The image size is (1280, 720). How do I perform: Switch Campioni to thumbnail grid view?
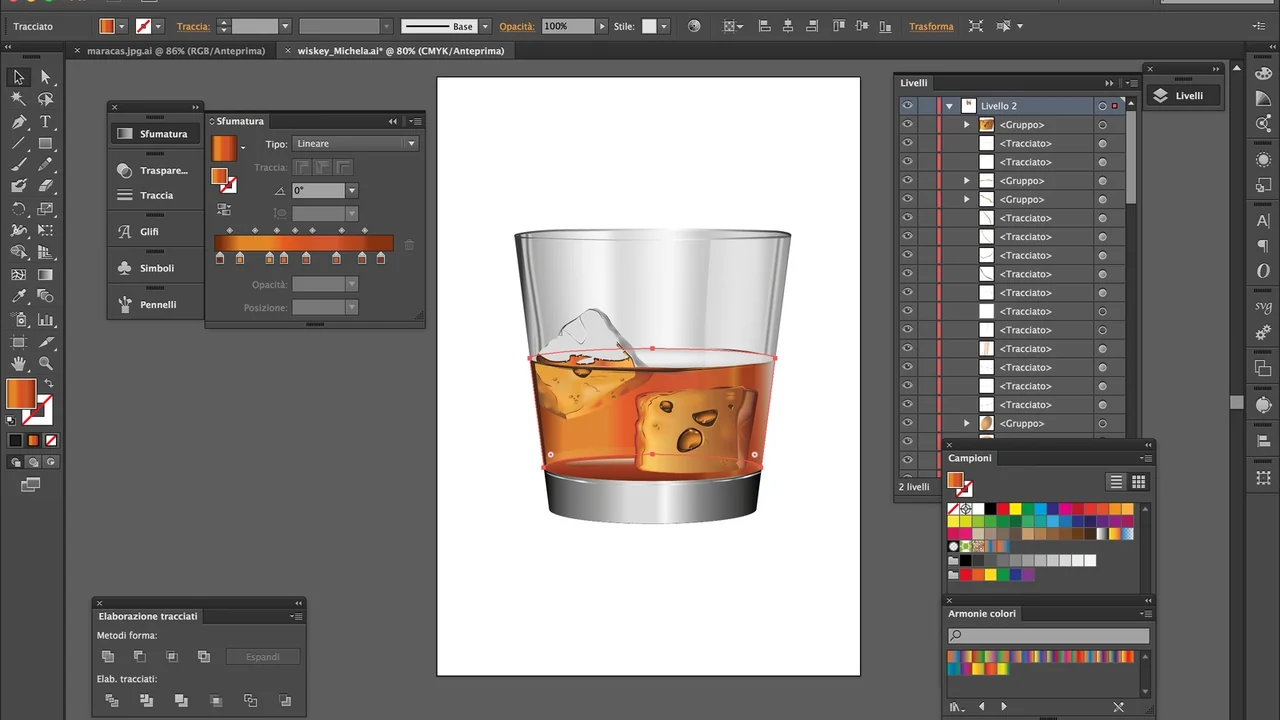[1138, 482]
